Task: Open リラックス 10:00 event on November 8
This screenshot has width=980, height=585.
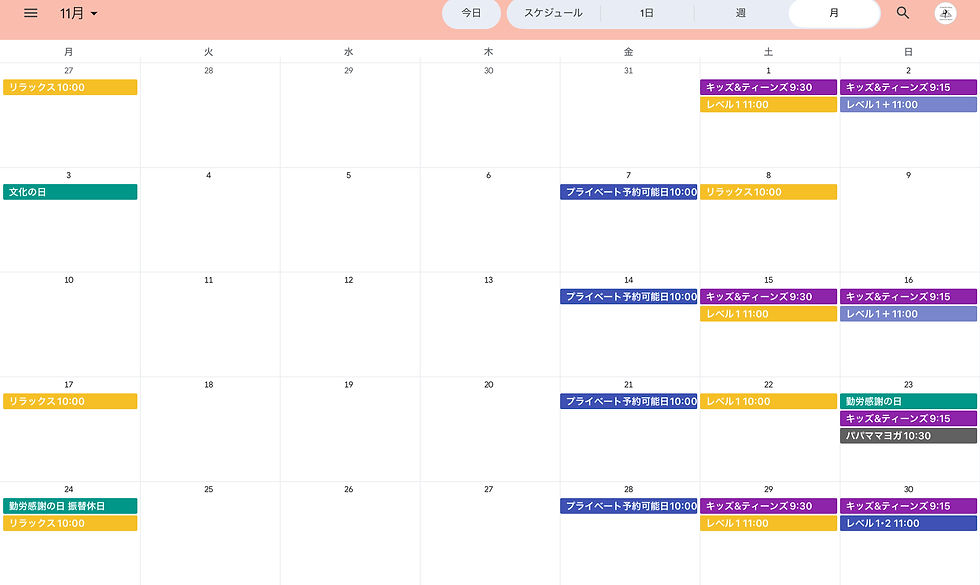Action: (x=768, y=192)
